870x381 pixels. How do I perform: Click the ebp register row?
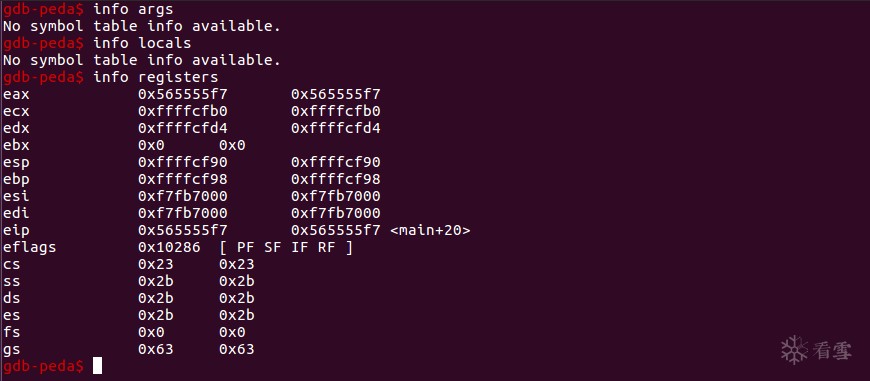tap(192, 179)
